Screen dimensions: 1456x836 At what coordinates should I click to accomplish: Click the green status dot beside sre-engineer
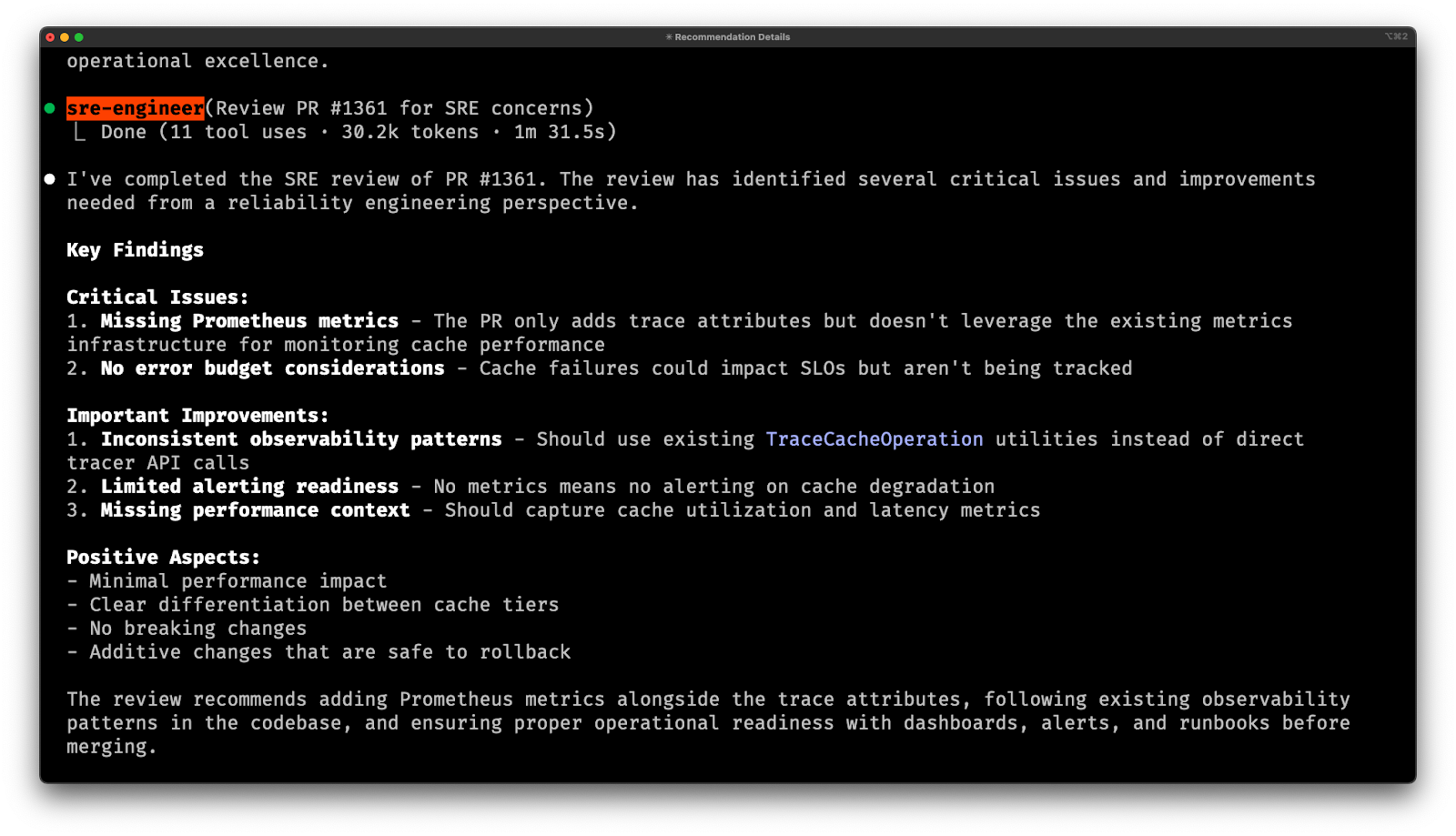(x=50, y=108)
